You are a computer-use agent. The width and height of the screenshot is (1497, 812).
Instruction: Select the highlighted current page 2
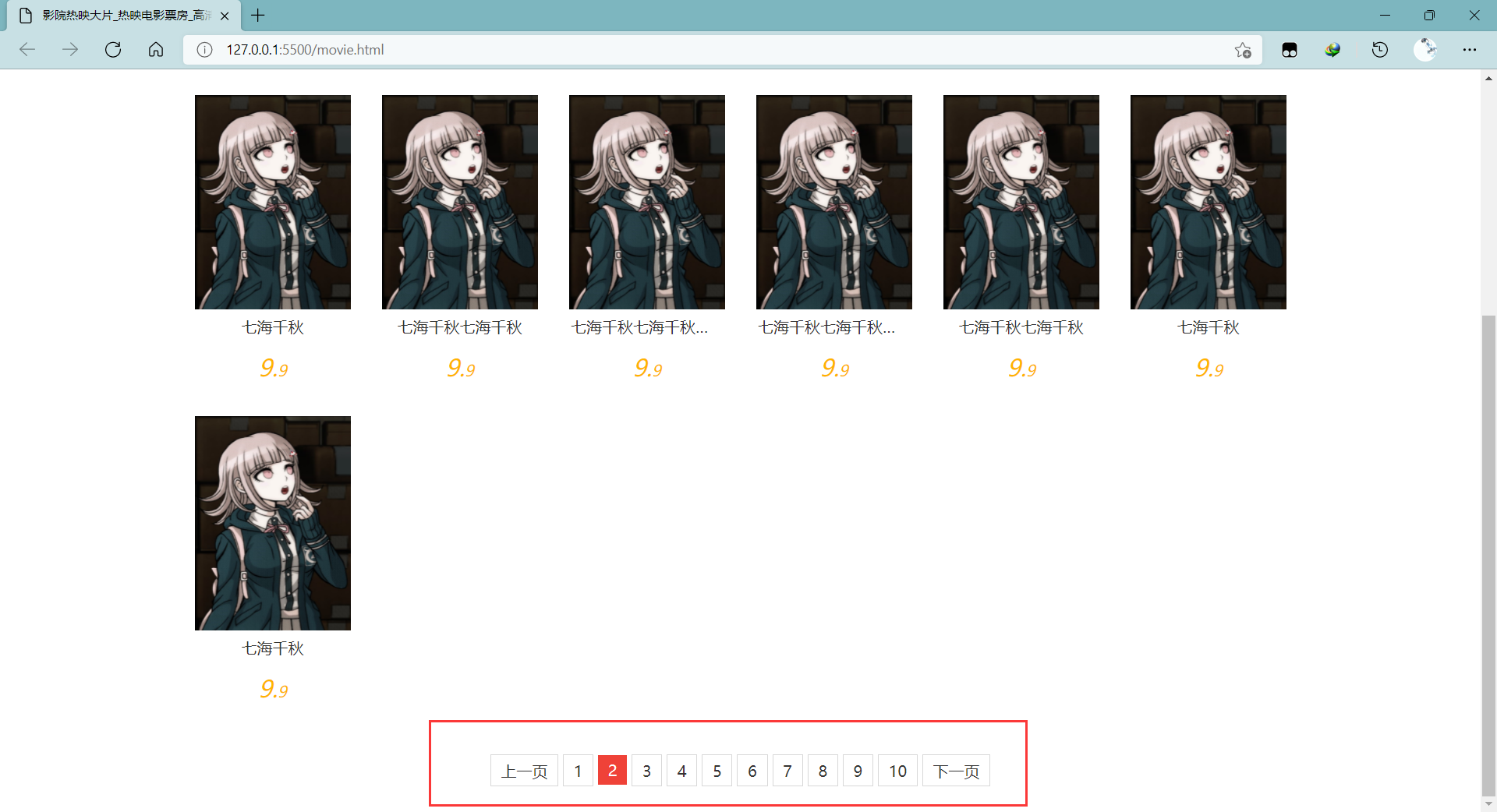(612, 771)
